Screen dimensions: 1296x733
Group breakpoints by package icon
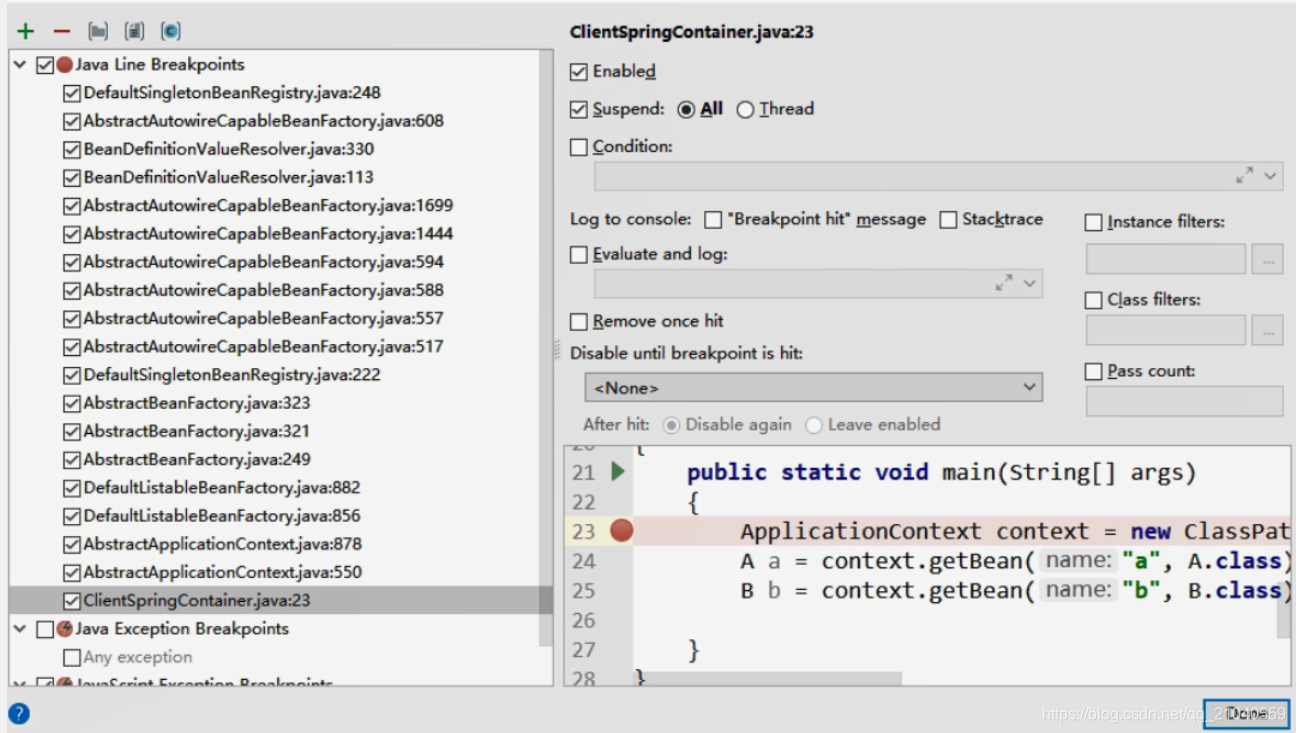tap(97, 32)
